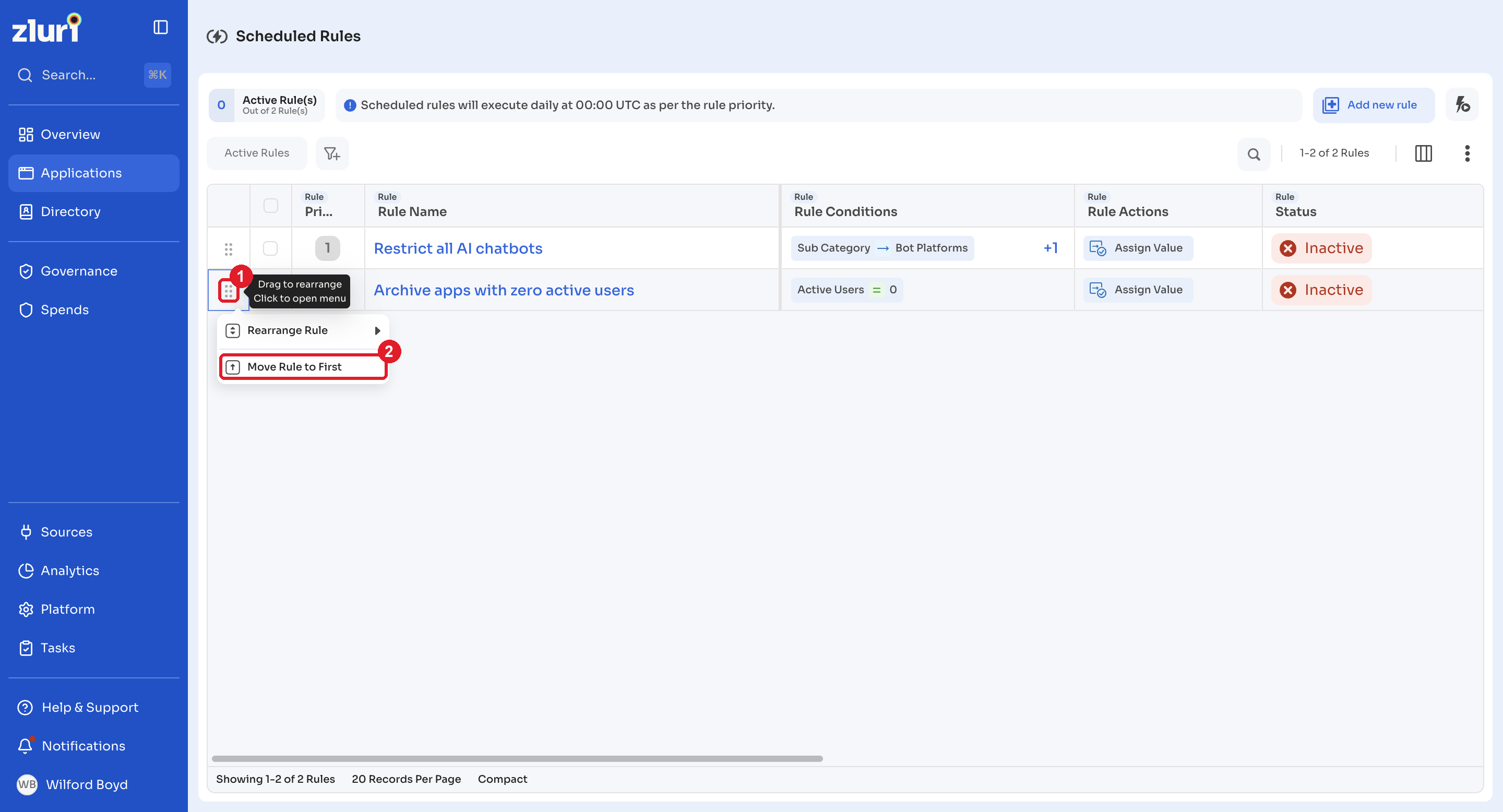Go to Directory section
This screenshot has width=1503, height=812.
point(94,212)
